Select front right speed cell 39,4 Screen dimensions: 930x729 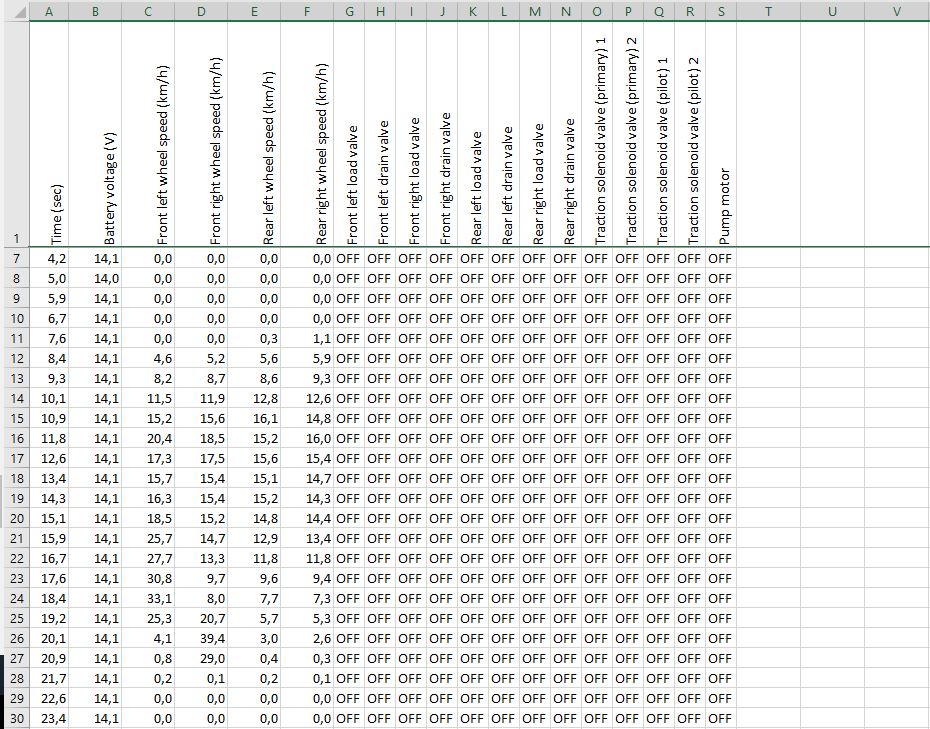(201, 638)
